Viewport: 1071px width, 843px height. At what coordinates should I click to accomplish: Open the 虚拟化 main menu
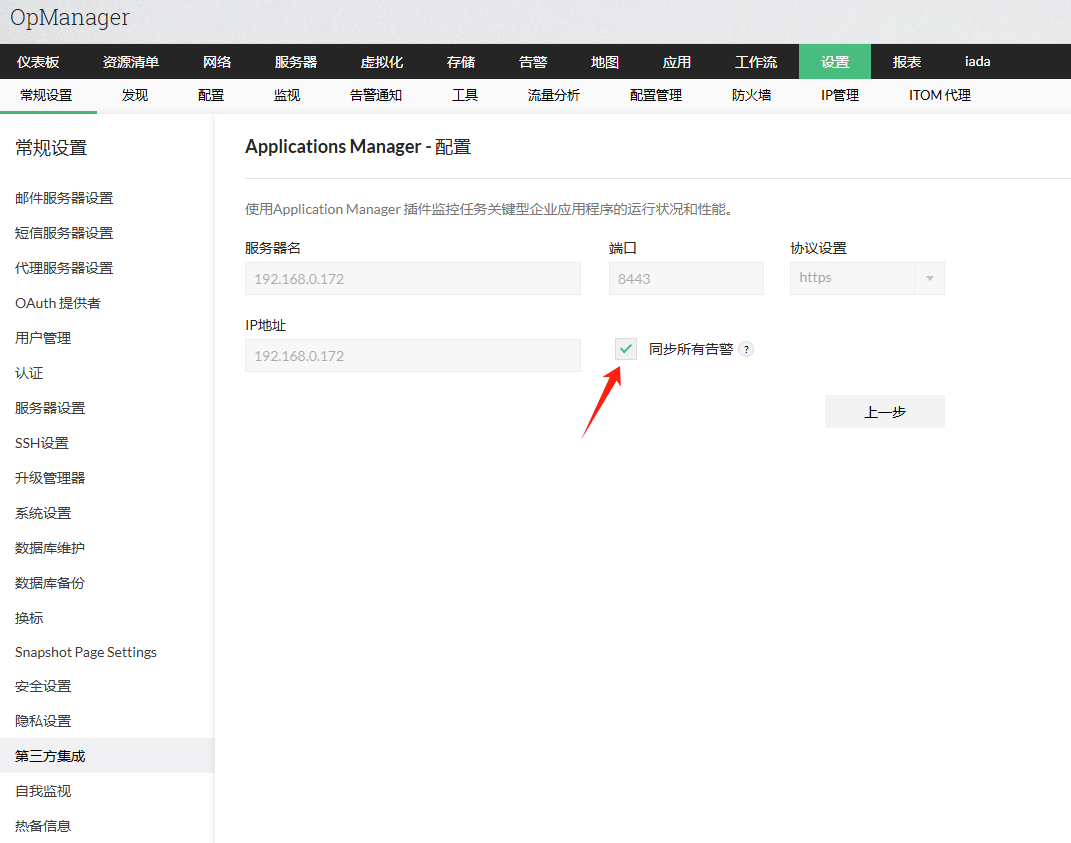(x=382, y=61)
